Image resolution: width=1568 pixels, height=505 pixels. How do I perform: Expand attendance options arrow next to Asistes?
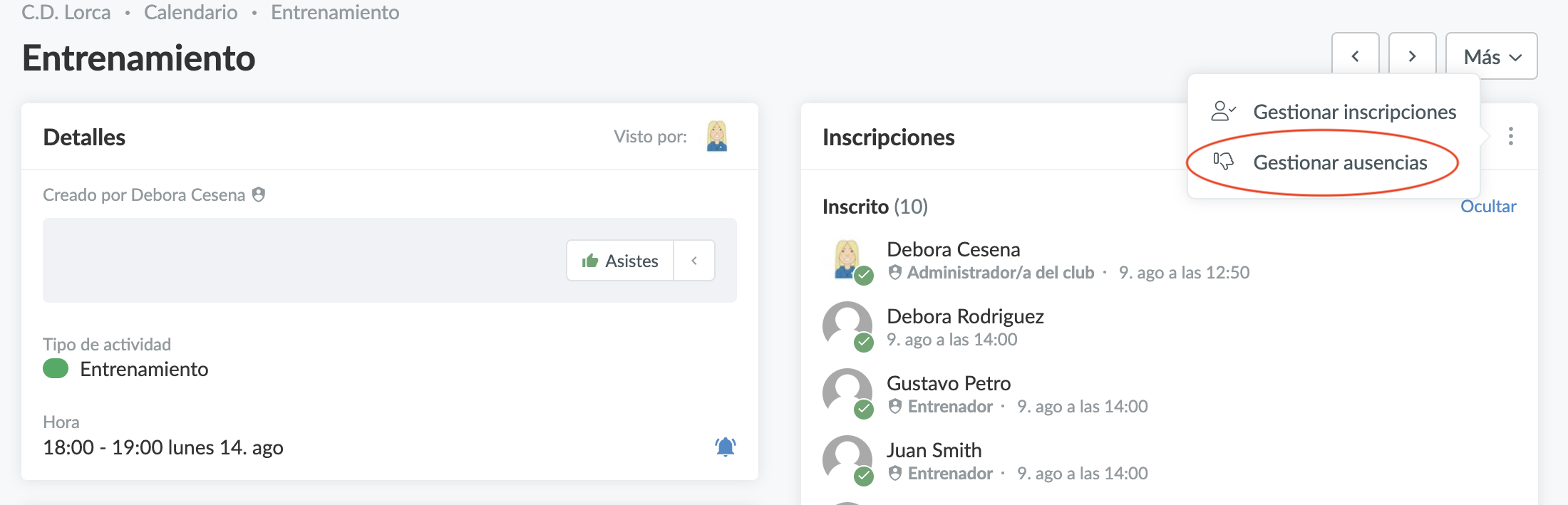[x=694, y=261]
